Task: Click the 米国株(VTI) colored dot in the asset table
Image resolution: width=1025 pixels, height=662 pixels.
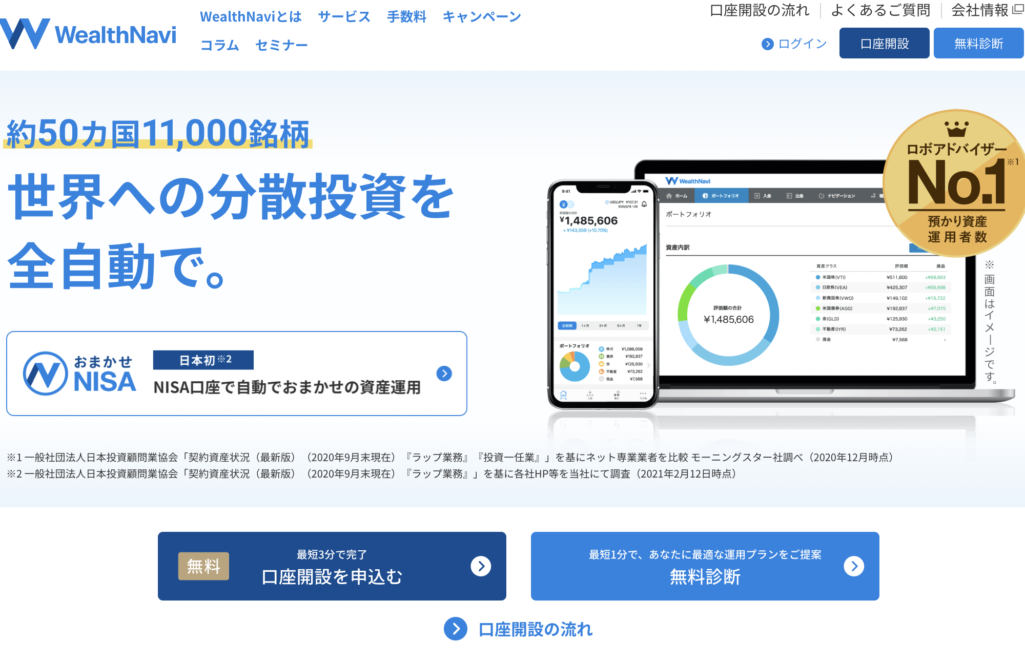Action: point(820,277)
